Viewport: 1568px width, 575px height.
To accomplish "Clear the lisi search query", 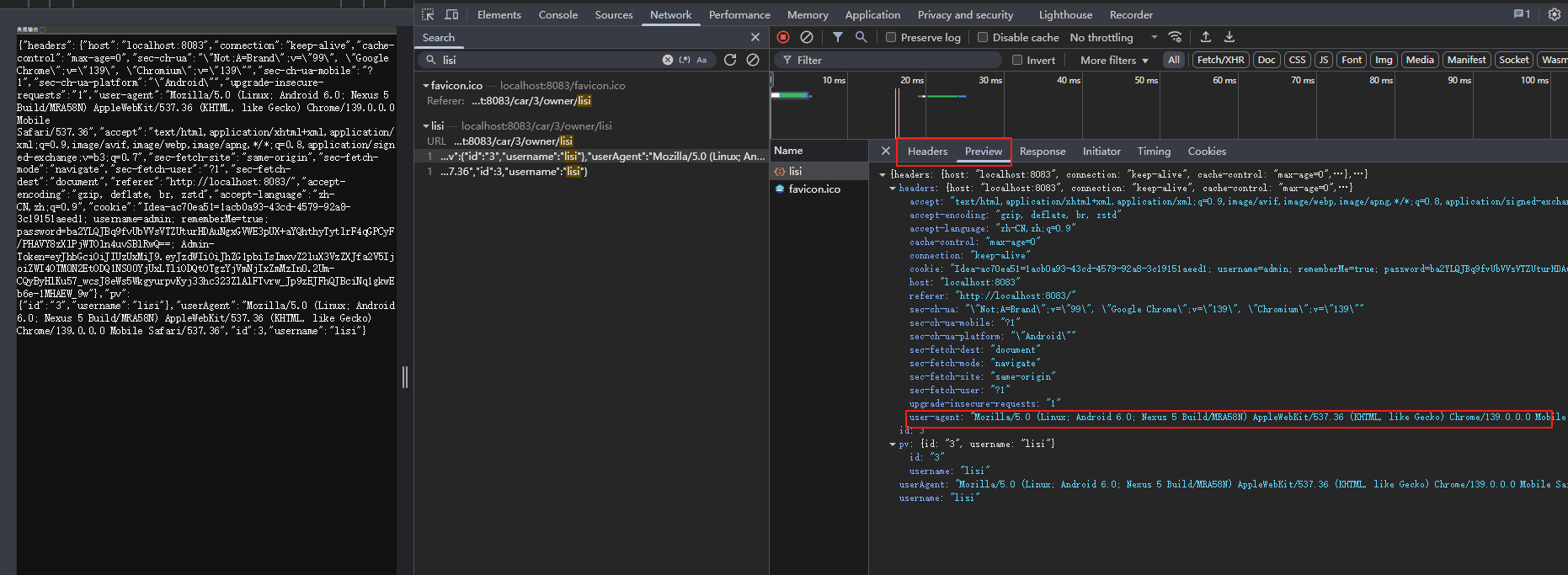I will (x=668, y=60).
